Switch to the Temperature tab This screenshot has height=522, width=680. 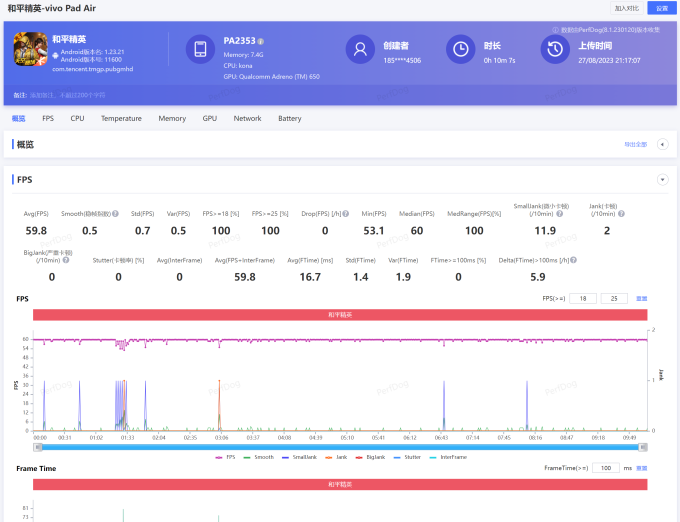tap(121, 118)
